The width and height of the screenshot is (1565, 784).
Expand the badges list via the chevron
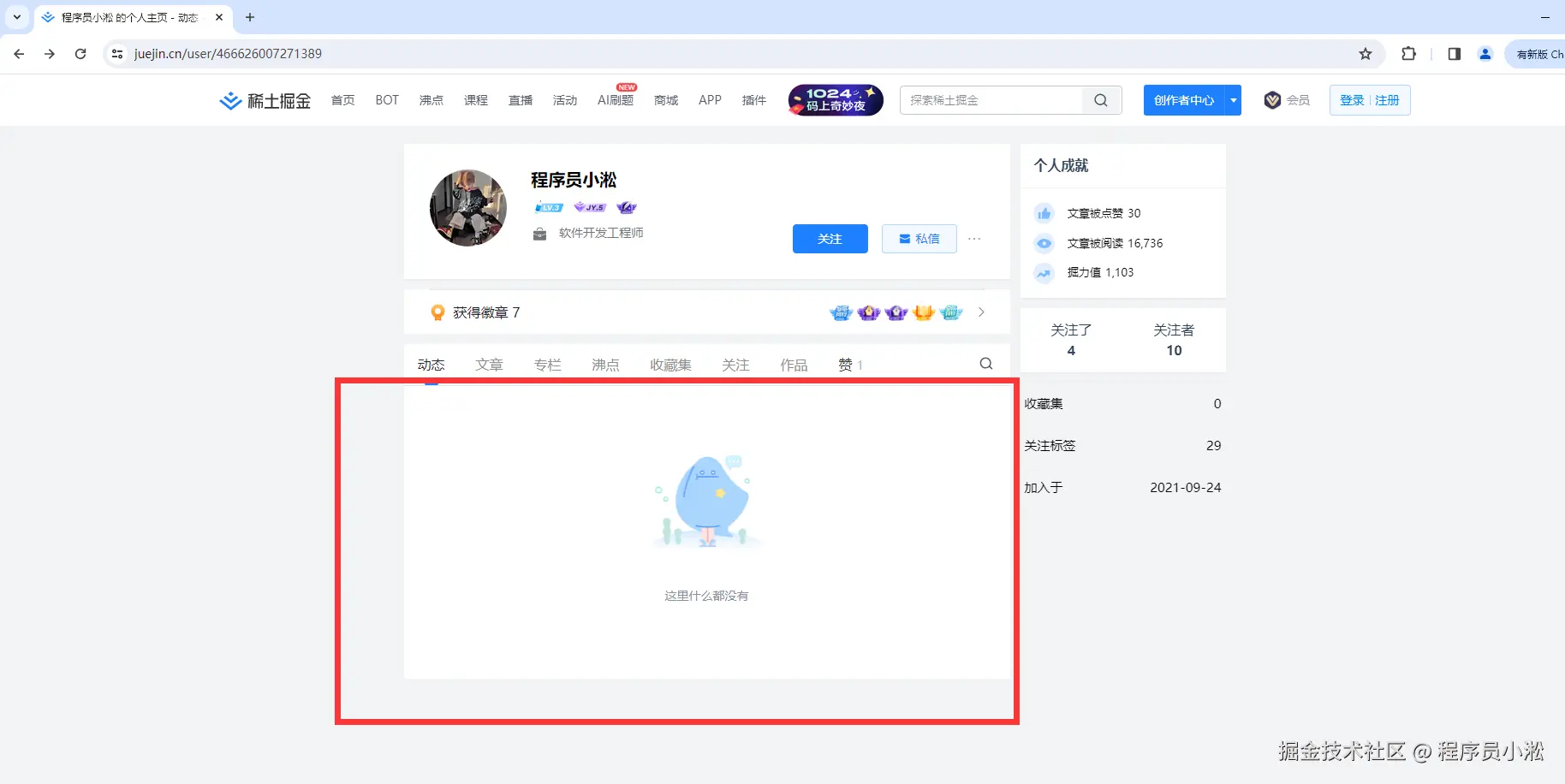click(x=981, y=312)
